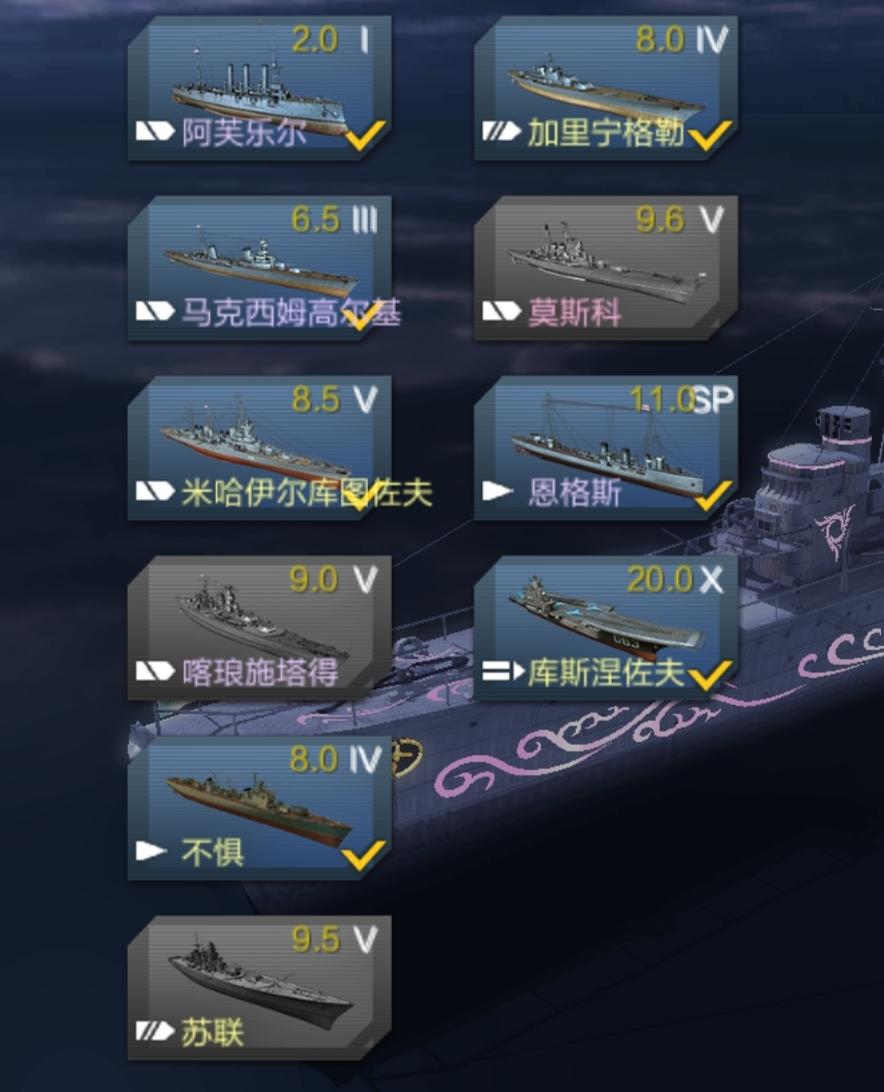Image resolution: width=884 pixels, height=1092 pixels.
Task: Click the class icon next to 莫斯科
Action: 502,311
